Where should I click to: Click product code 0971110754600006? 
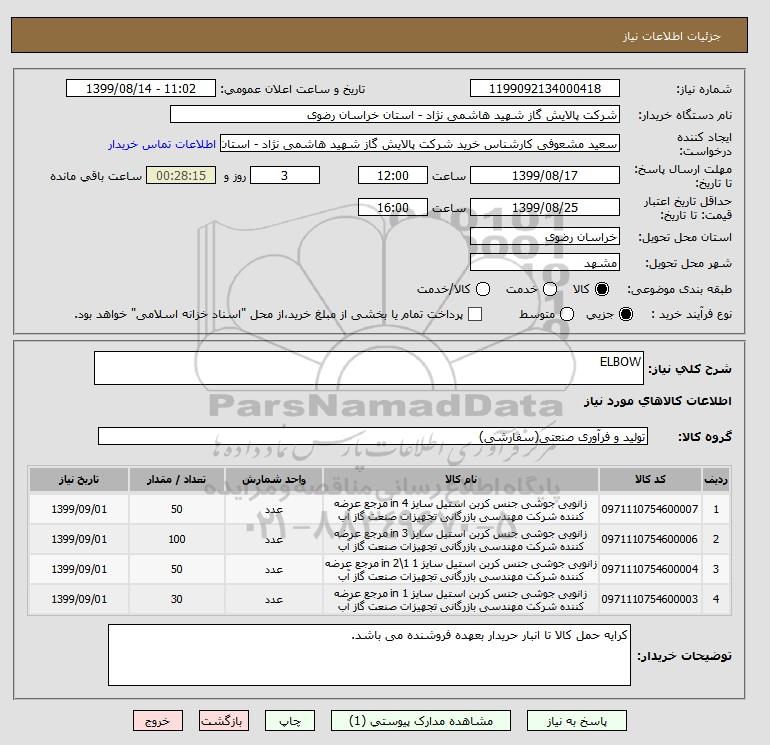click(x=650, y=539)
